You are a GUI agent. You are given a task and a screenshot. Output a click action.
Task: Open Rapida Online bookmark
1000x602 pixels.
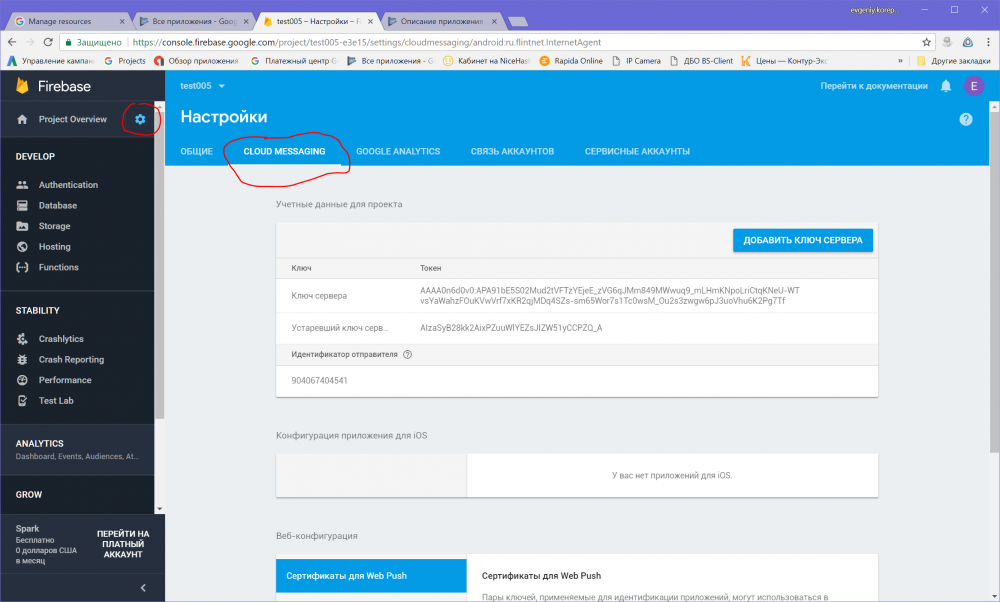point(571,61)
